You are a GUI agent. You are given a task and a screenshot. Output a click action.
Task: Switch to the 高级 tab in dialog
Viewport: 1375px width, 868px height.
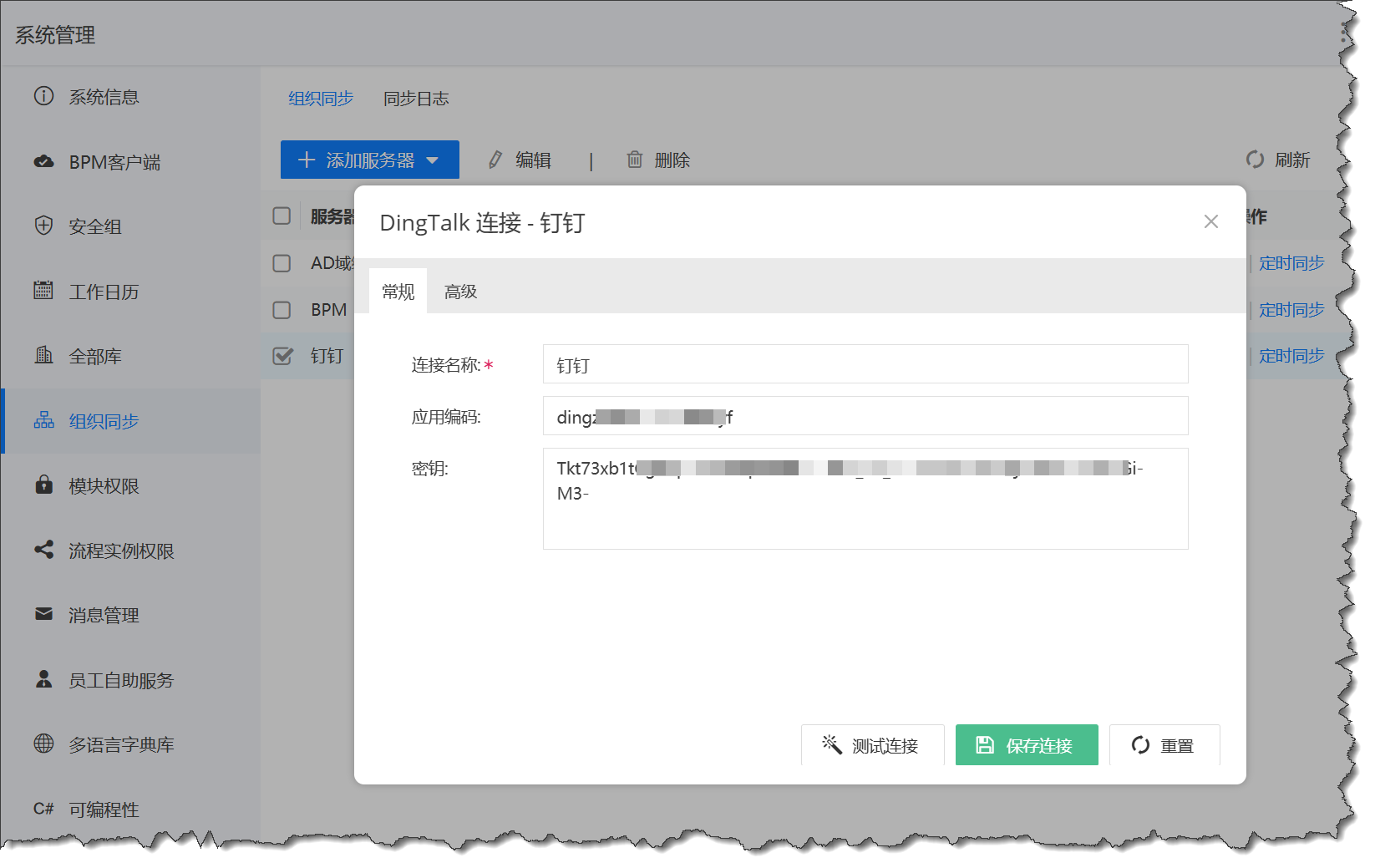coord(460,292)
